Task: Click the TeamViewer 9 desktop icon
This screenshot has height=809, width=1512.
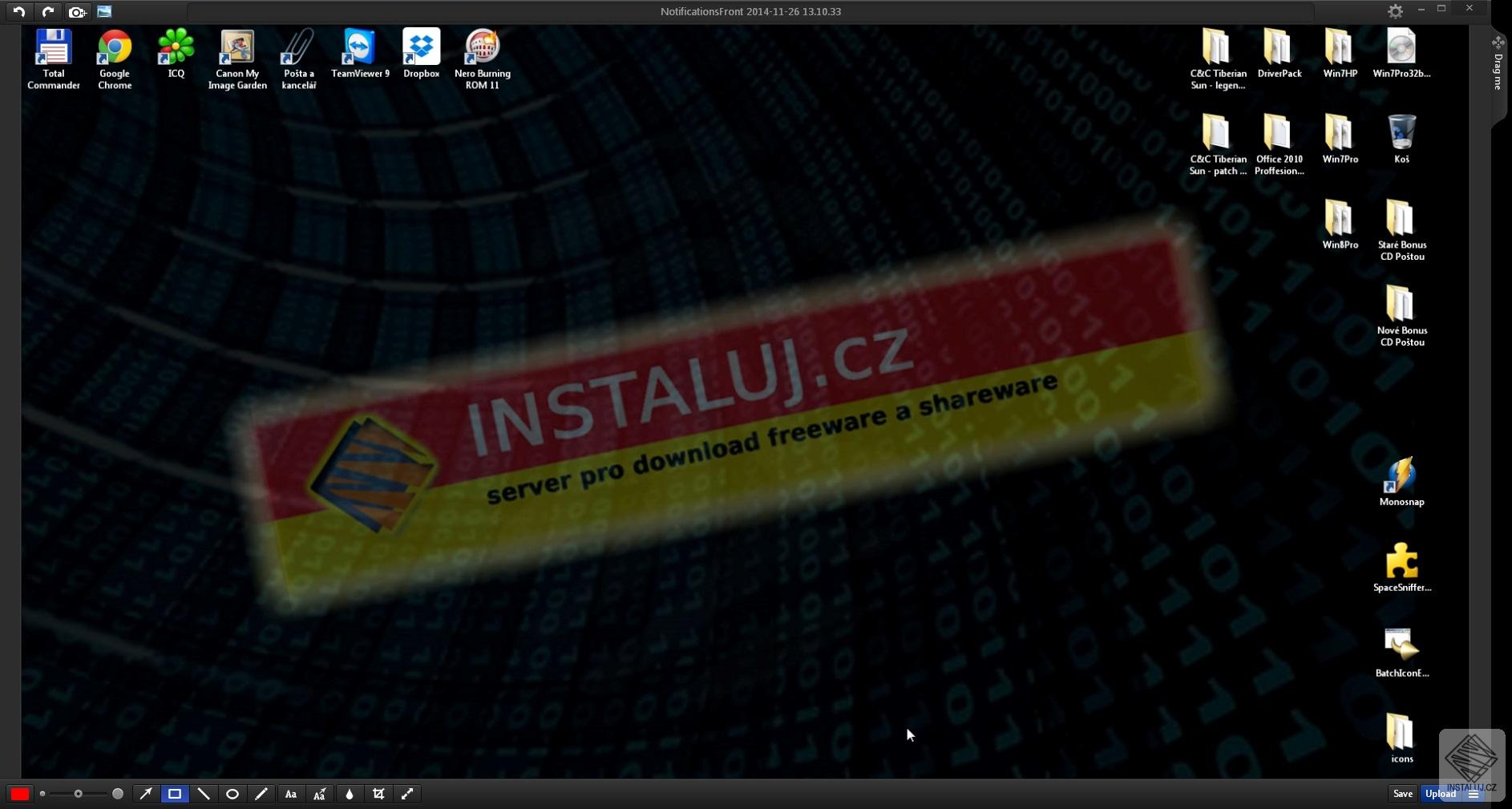Action: [x=360, y=54]
